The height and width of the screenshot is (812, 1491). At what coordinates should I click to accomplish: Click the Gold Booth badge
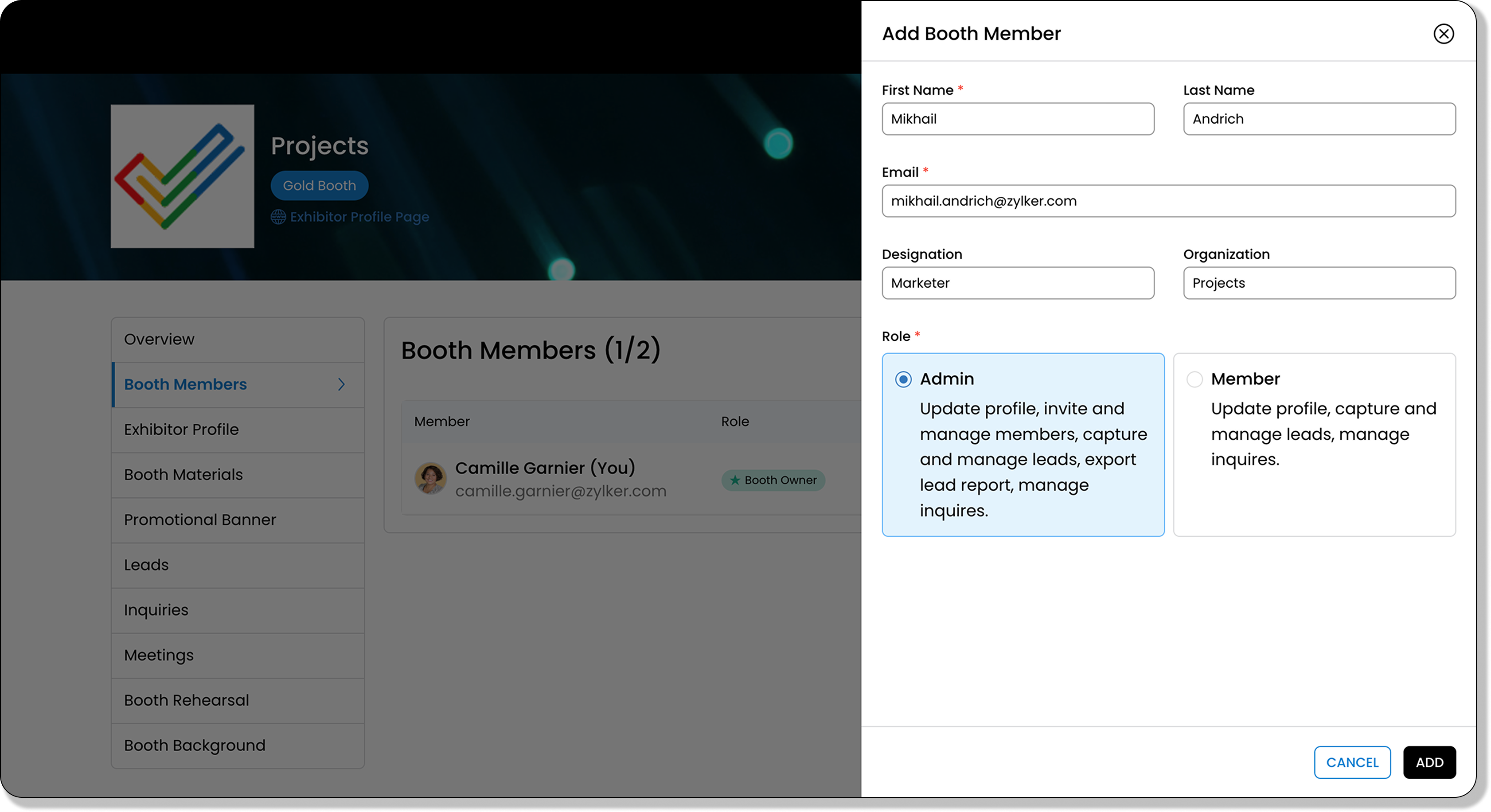(320, 186)
